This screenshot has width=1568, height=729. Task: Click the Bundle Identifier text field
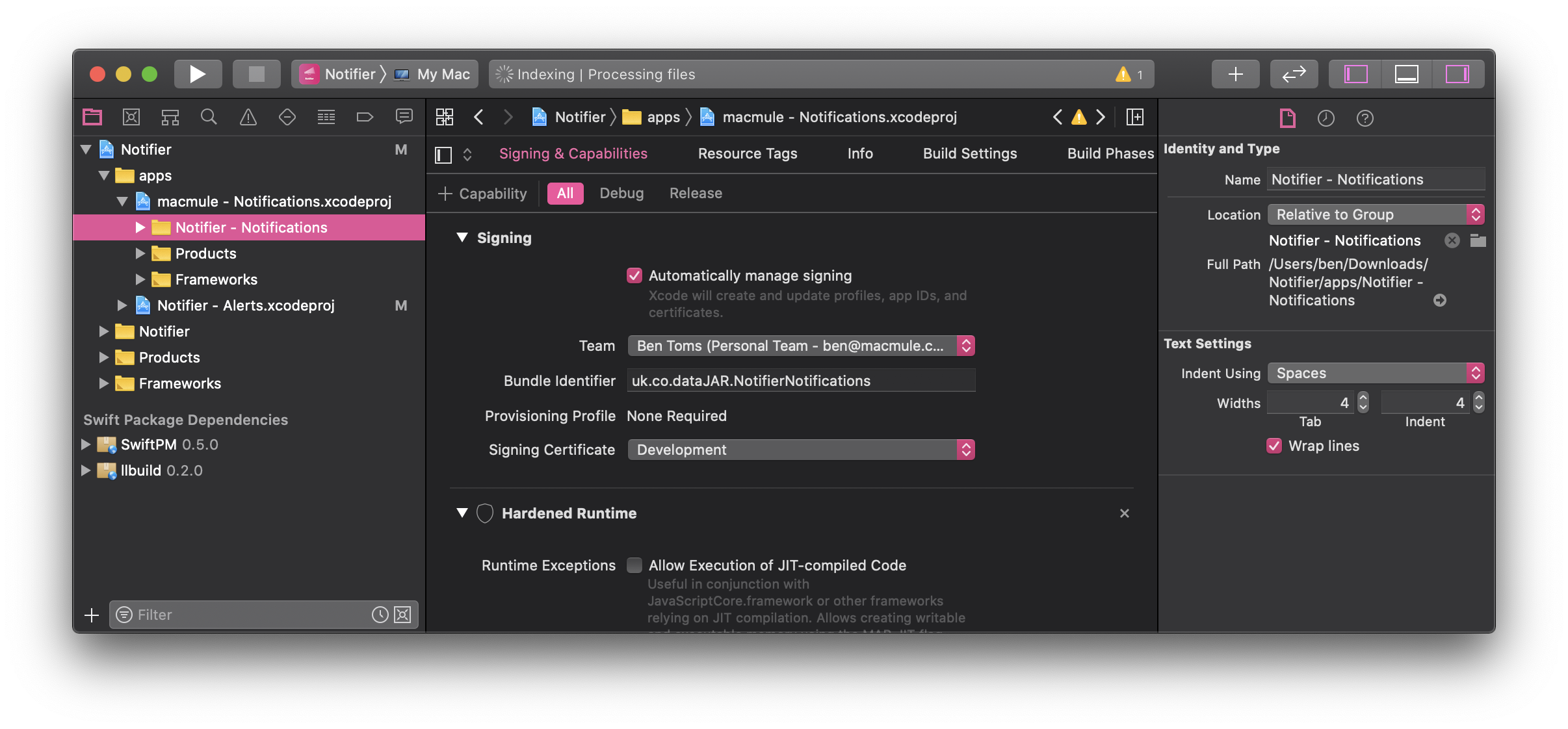(x=801, y=381)
